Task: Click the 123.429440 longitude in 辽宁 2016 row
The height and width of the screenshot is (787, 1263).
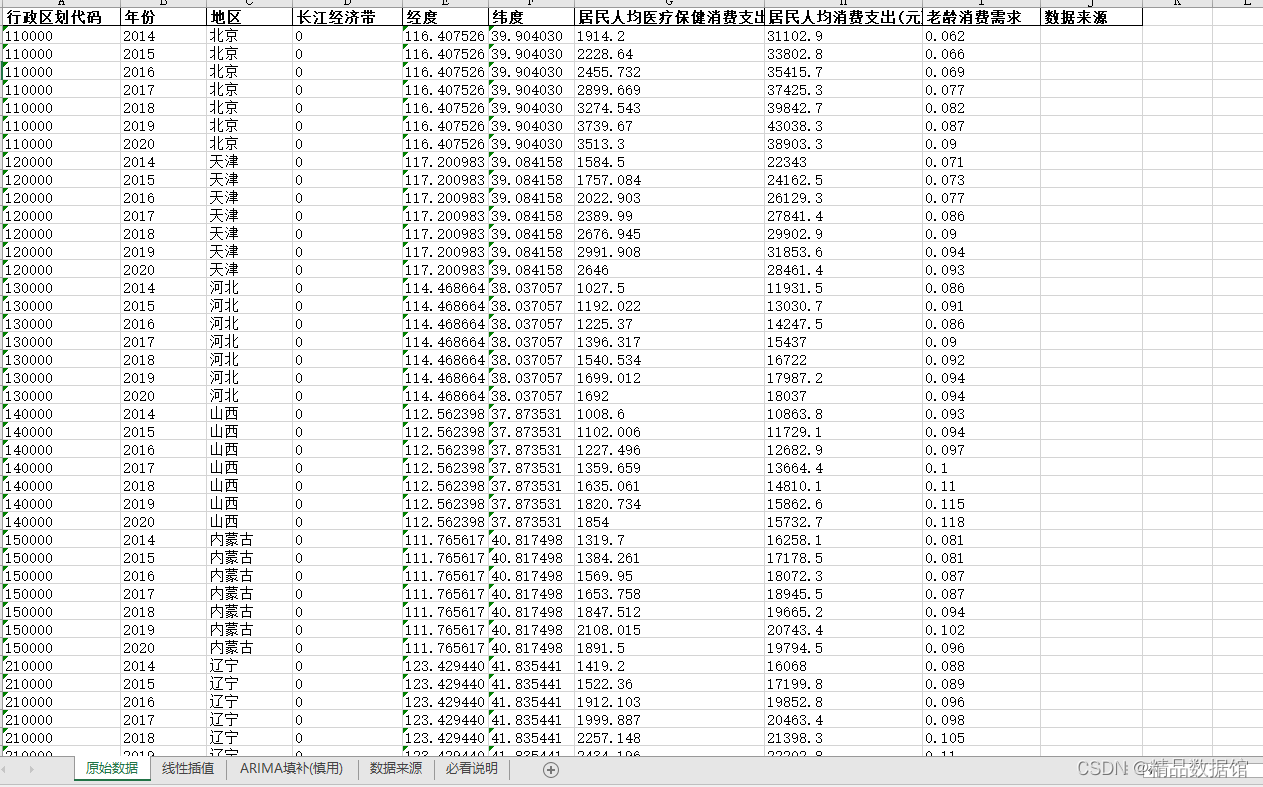Action: pos(445,702)
